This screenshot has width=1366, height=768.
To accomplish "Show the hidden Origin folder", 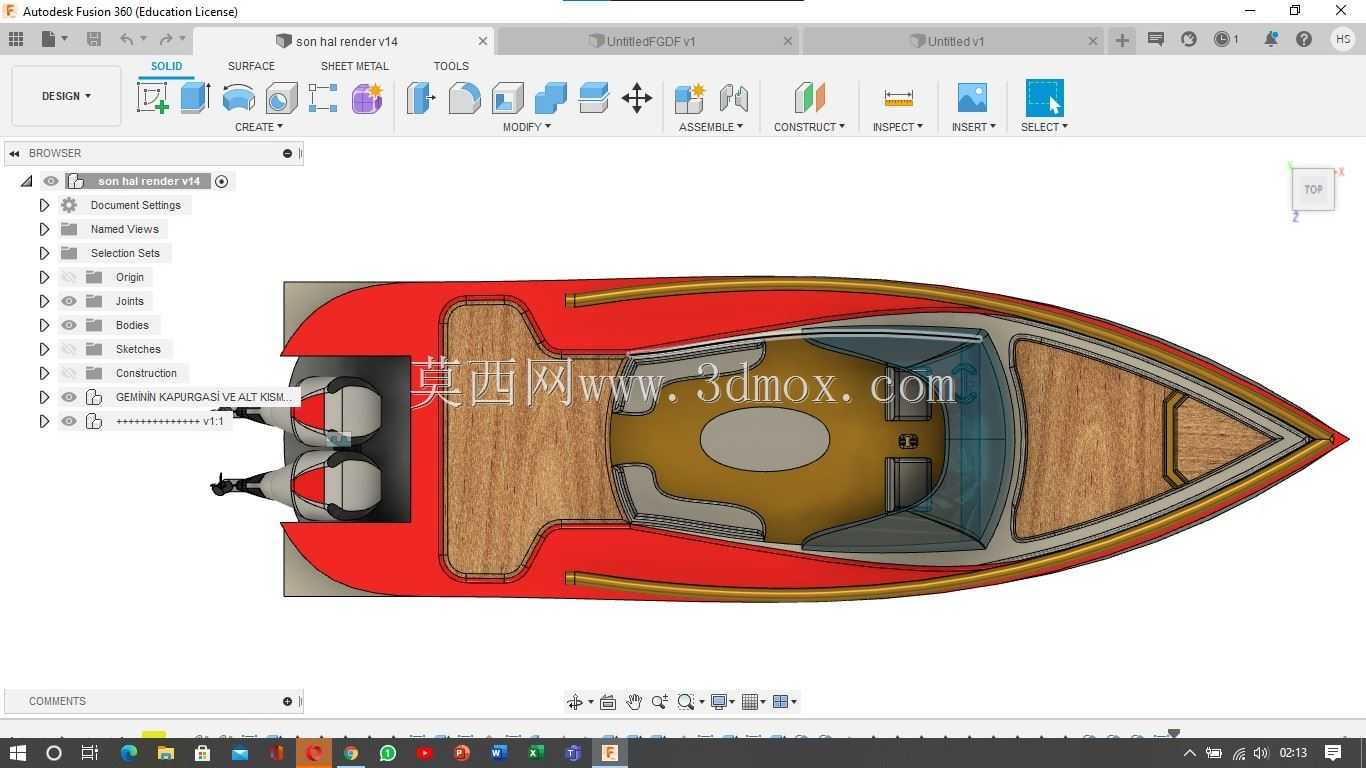I will (69, 277).
